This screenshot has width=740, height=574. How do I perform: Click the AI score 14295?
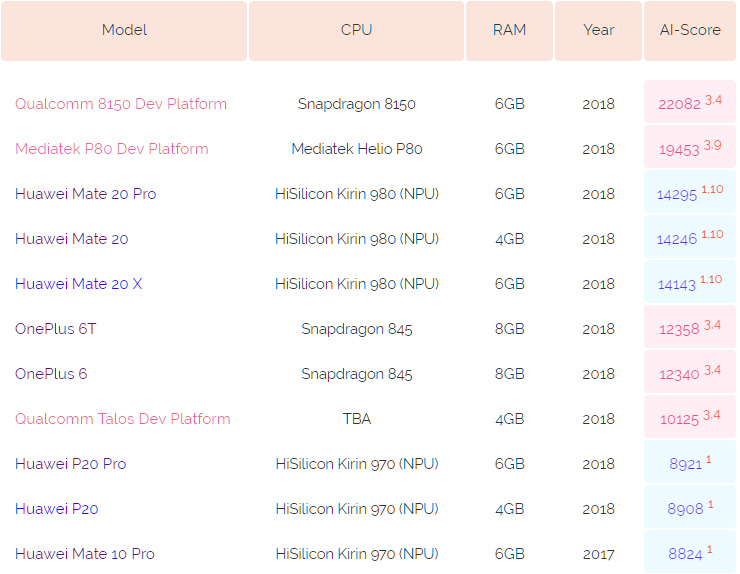coord(677,194)
